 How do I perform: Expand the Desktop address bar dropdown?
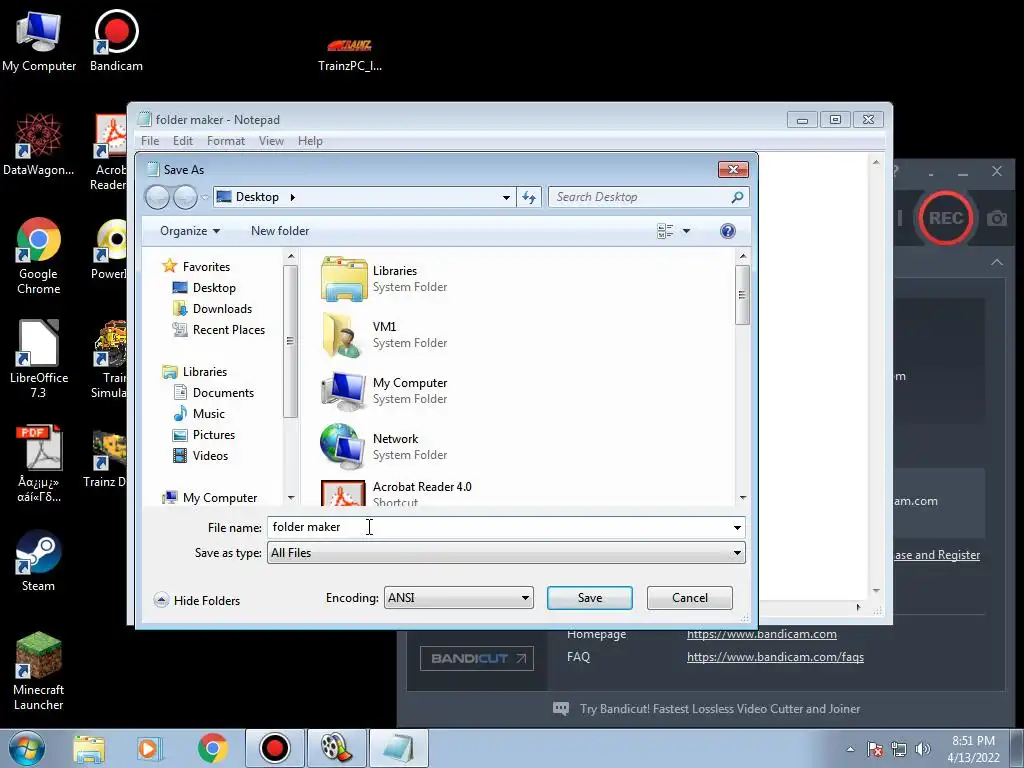click(x=506, y=197)
